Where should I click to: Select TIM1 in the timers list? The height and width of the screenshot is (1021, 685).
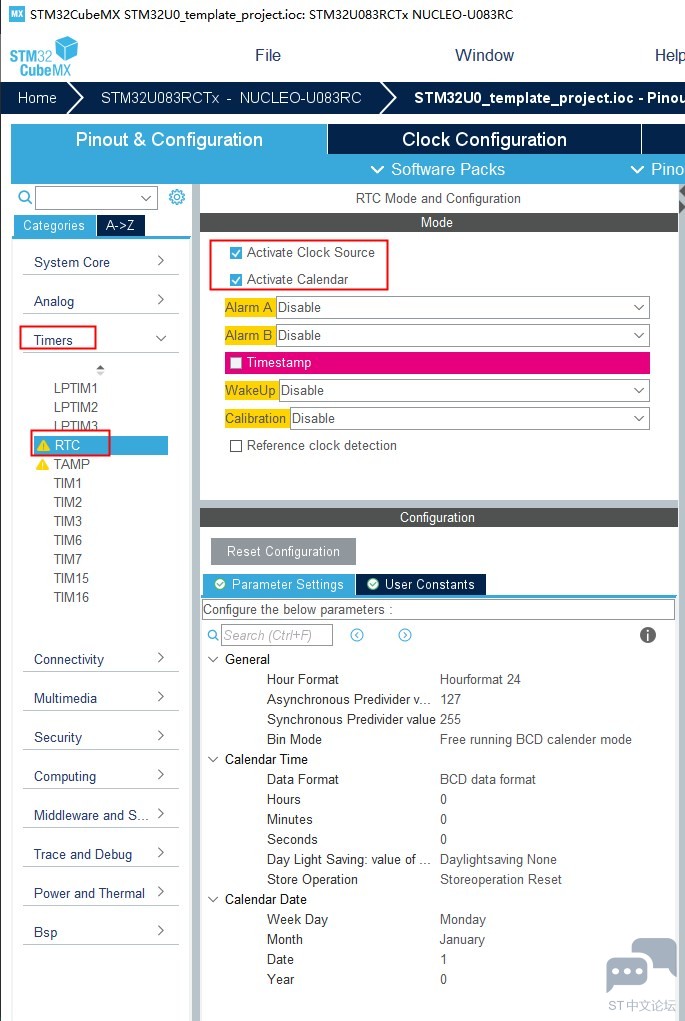(68, 483)
